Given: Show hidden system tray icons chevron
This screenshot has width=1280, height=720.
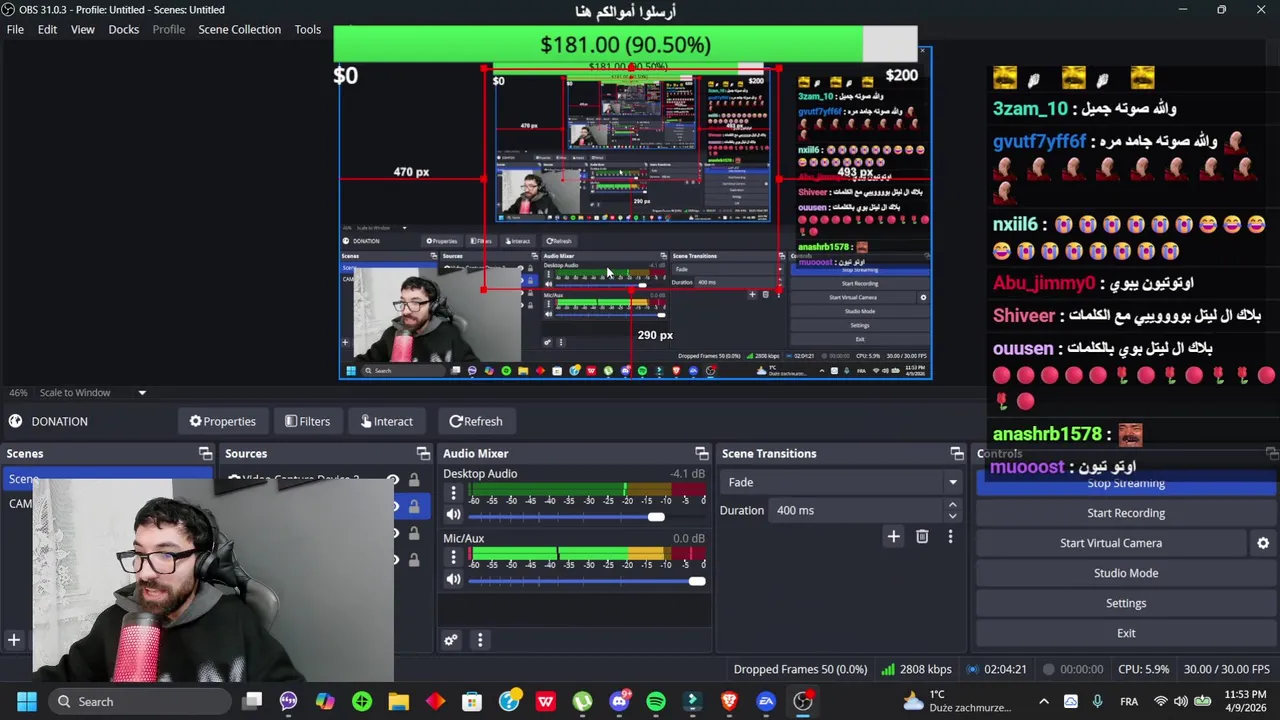Looking at the screenshot, I should (1044, 701).
